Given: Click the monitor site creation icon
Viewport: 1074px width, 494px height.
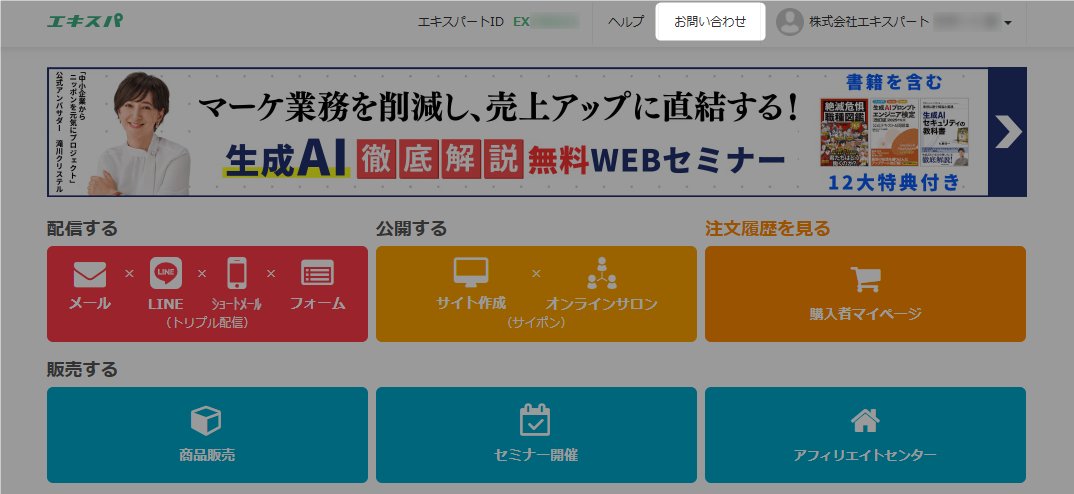Looking at the screenshot, I should coord(471,272).
